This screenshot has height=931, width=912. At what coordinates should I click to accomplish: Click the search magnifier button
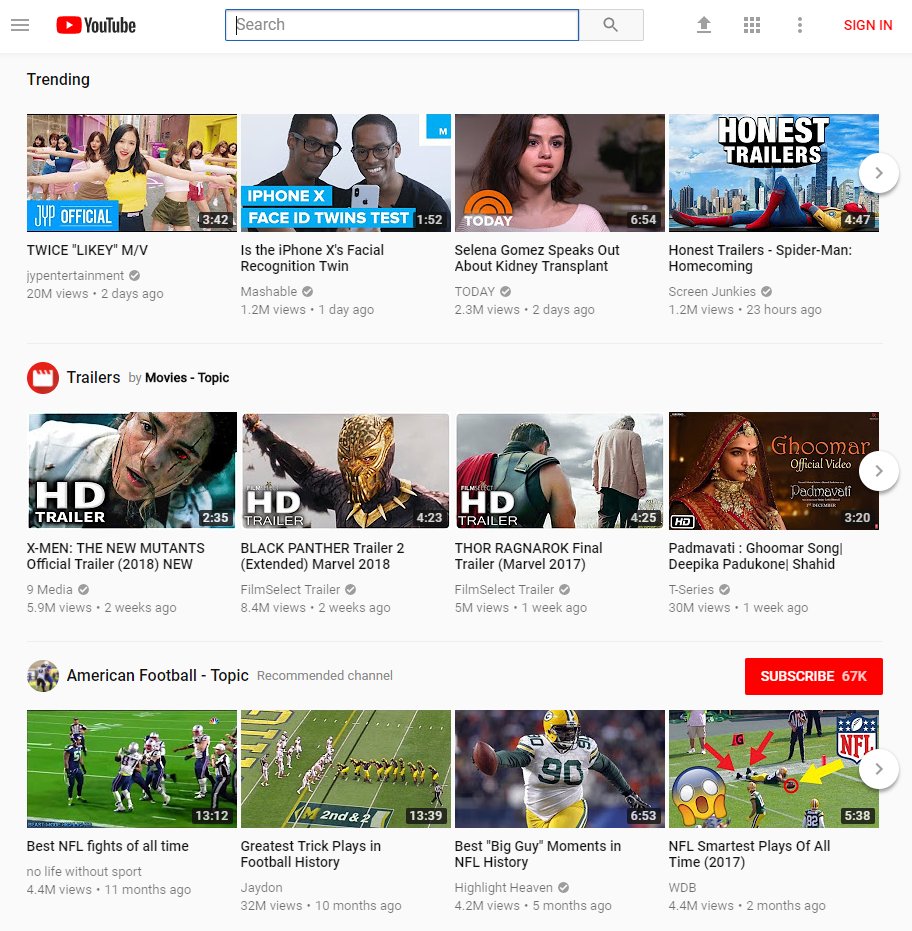click(611, 25)
